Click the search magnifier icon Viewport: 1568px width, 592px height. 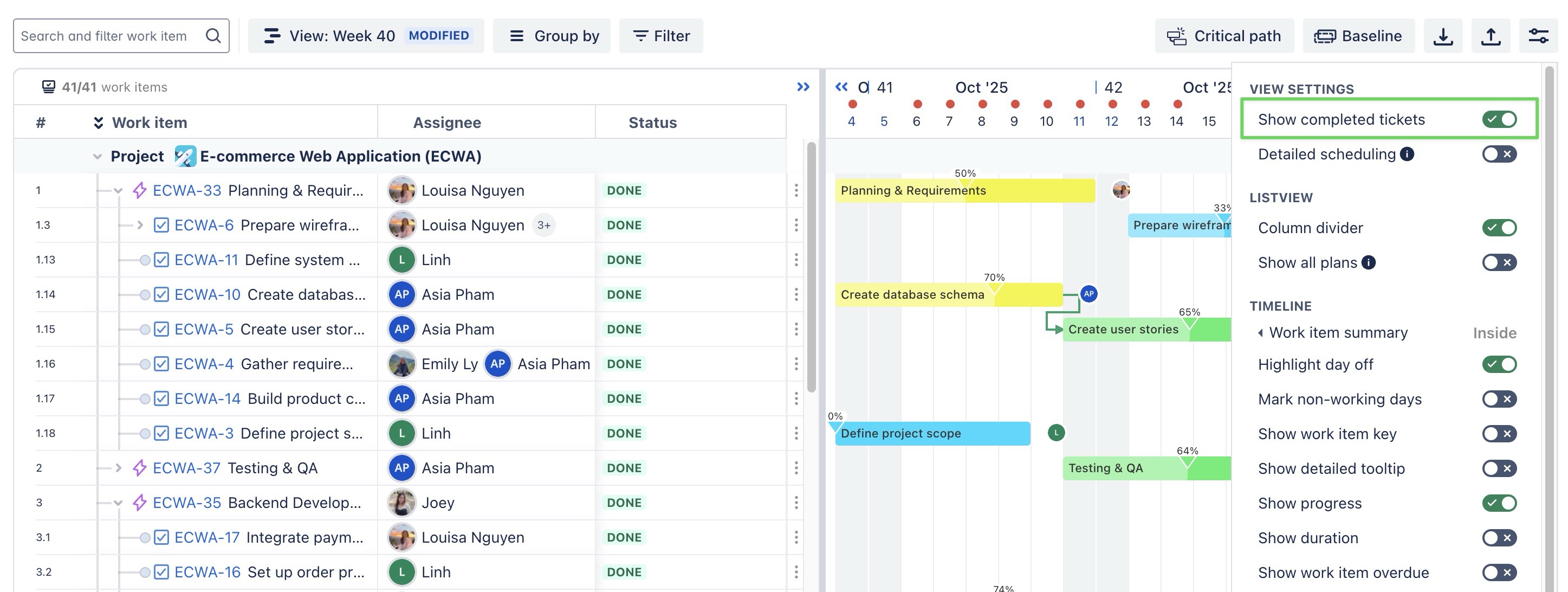click(213, 36)
